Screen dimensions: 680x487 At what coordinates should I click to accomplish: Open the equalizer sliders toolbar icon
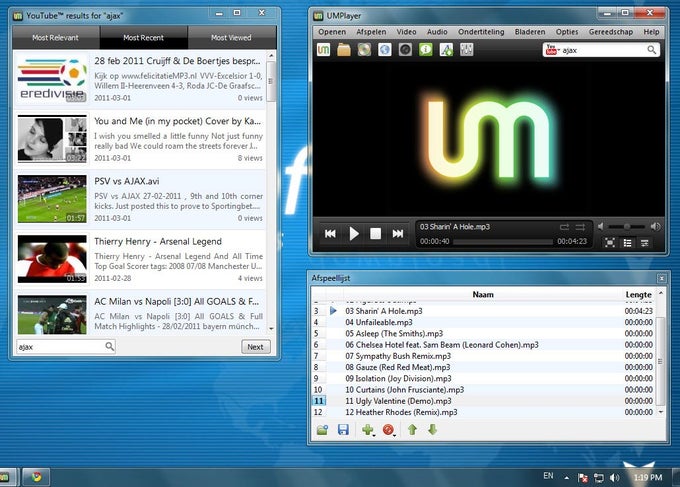466,50
